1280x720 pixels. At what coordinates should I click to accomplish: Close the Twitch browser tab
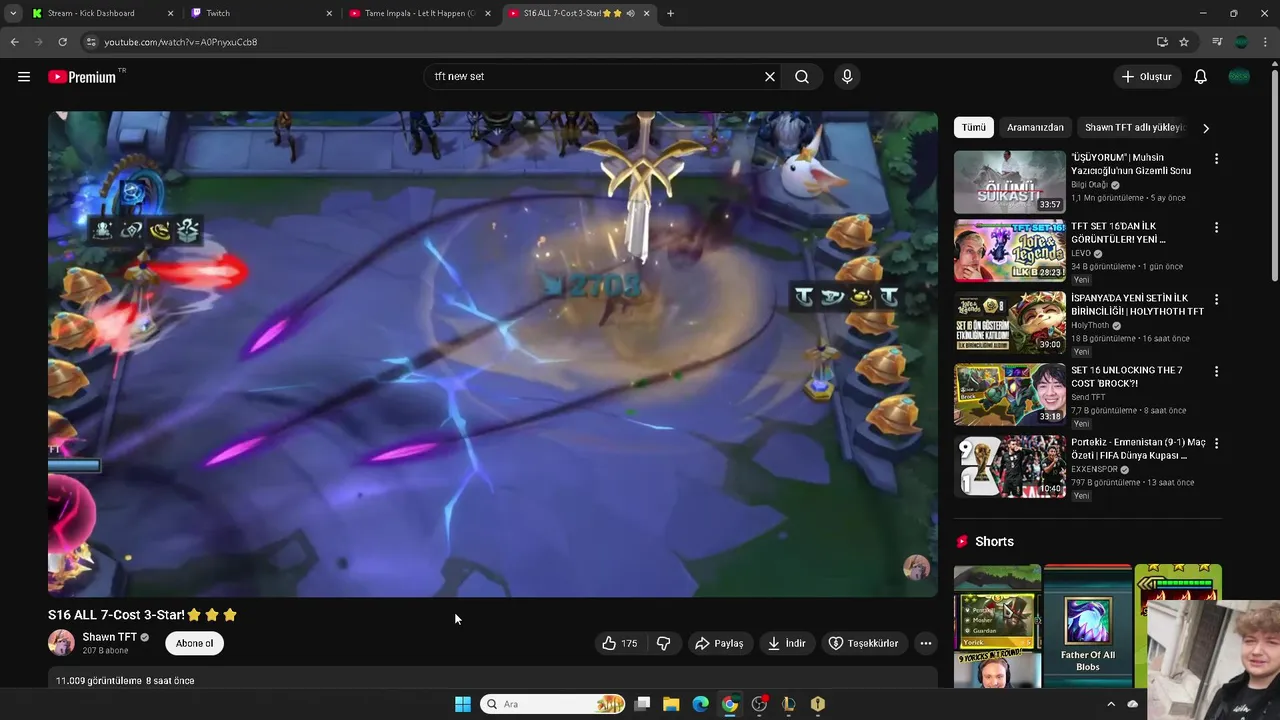coord(330,13)
